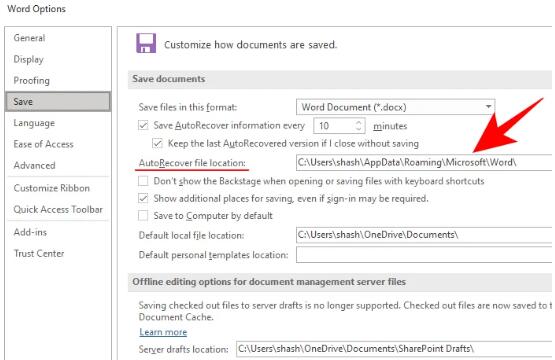Screen dimensions: 555x360
Task: Click the AutoRecover file location field
Action: 424,162
